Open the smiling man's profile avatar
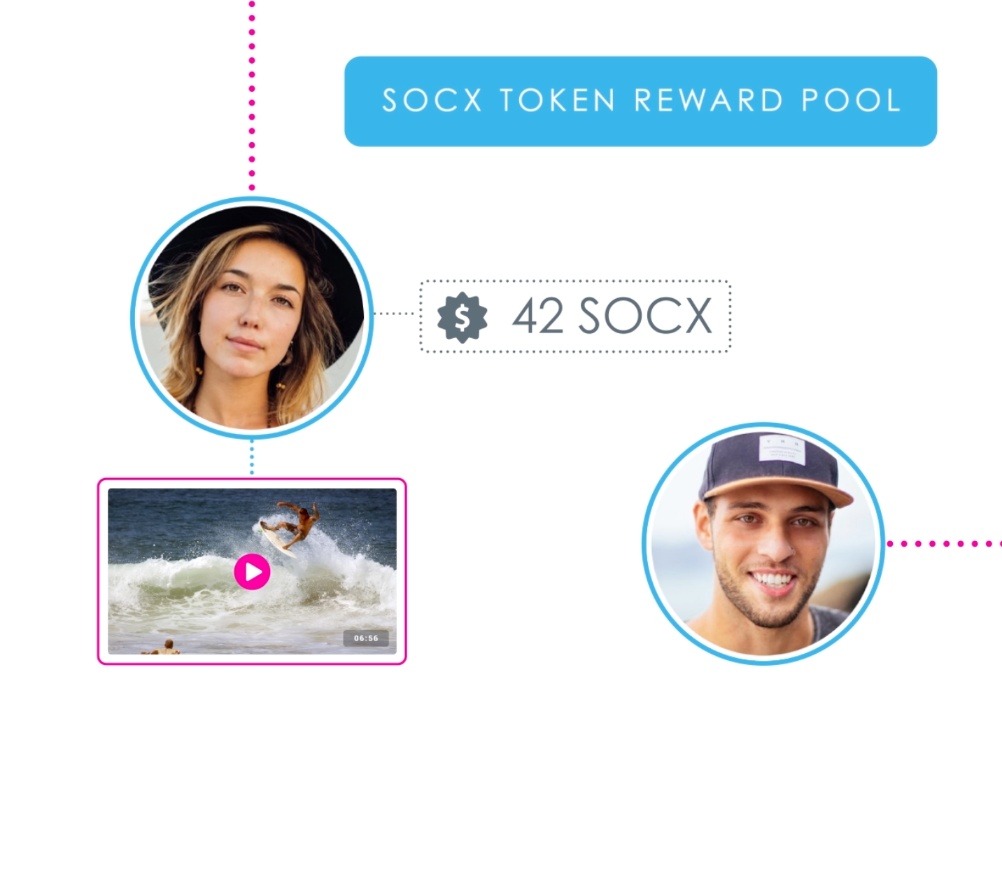 764,544
